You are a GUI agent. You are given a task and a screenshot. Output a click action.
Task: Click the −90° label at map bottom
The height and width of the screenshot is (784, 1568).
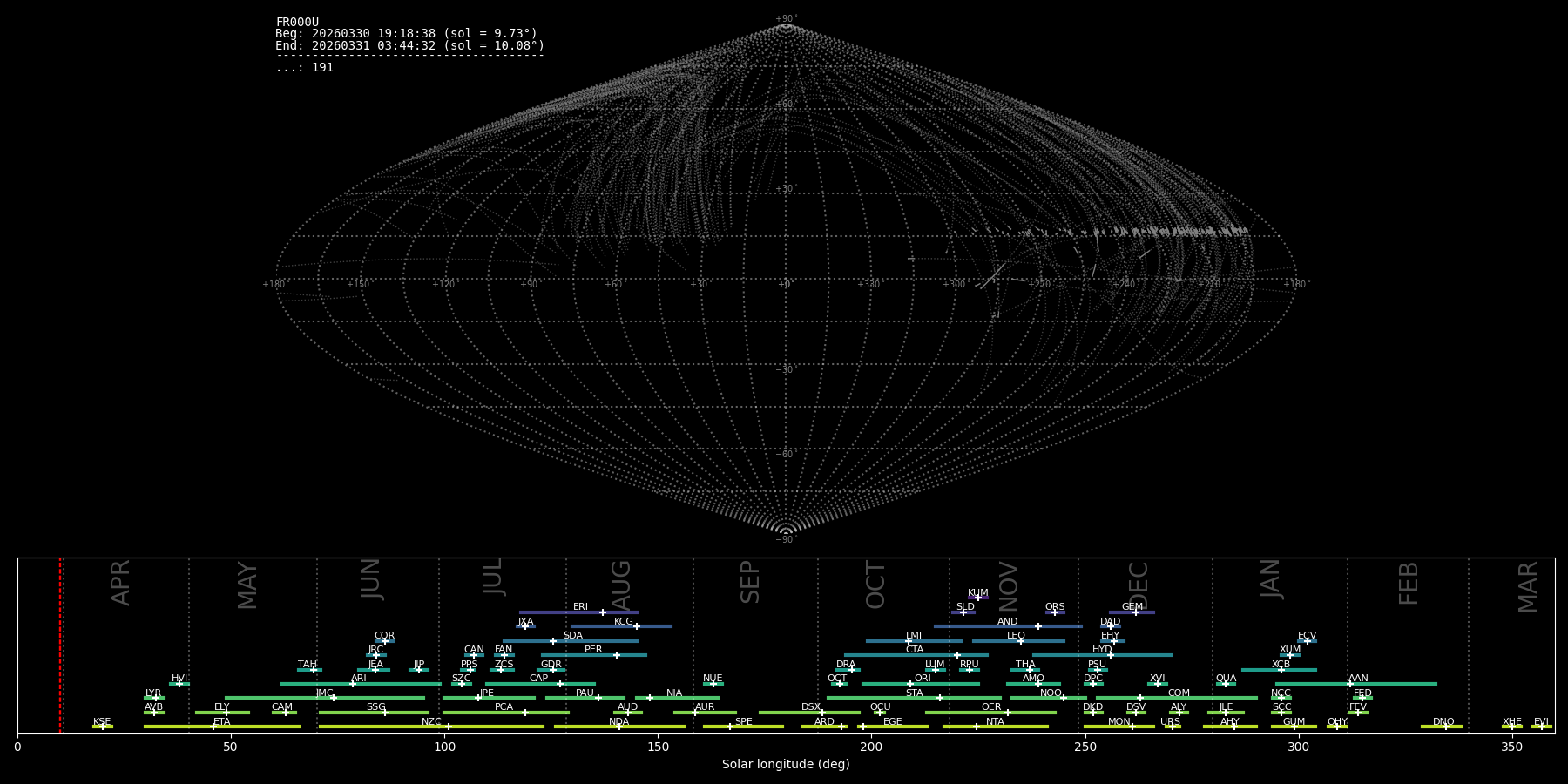(x=786, y=540)
